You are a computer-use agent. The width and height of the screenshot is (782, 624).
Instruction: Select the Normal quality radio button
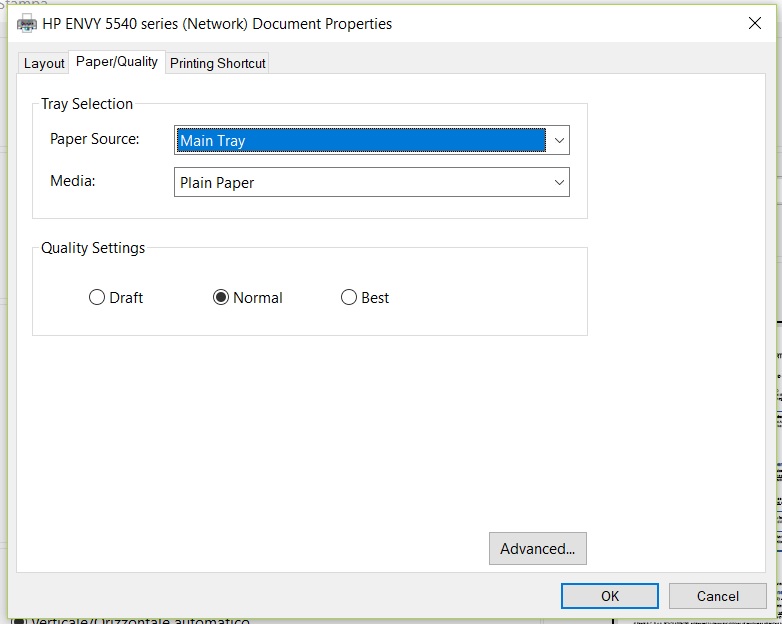(221, 298)
